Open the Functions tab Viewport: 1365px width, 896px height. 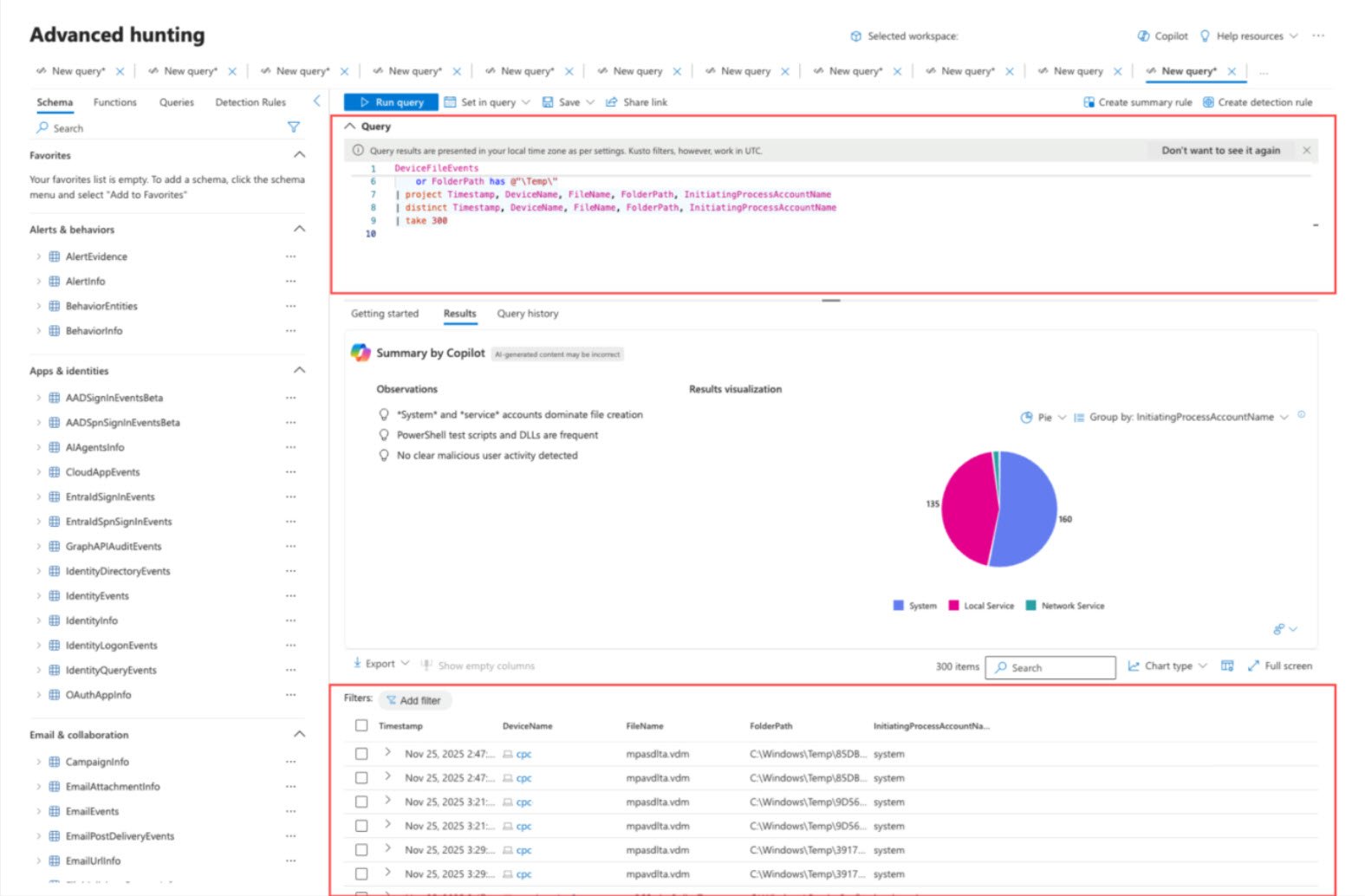coord(115,102)
